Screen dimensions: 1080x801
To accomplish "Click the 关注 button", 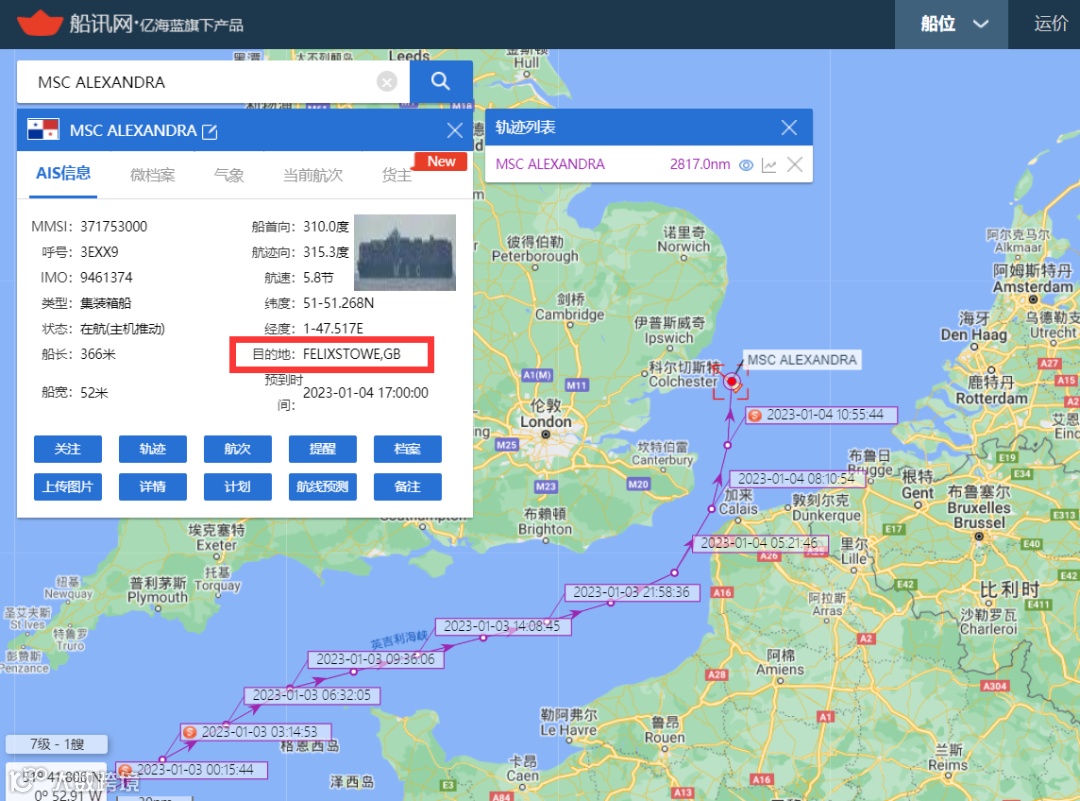I will click(x=68, y=449).
